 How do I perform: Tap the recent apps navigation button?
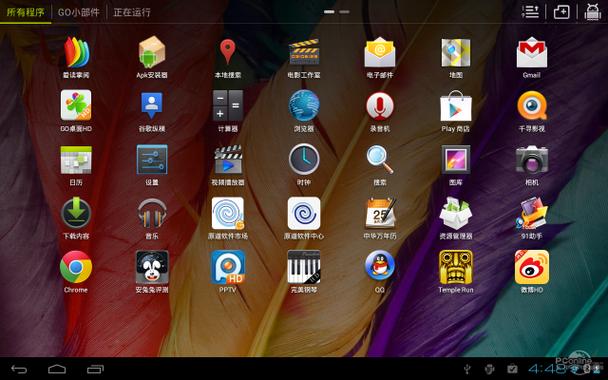click(x=95, y=369)
